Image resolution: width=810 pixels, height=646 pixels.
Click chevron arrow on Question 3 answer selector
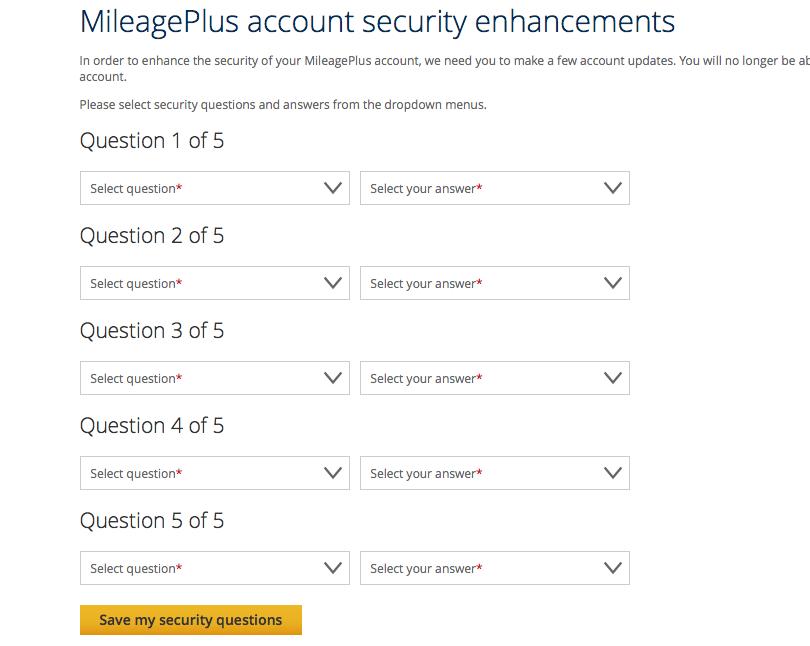614,378
